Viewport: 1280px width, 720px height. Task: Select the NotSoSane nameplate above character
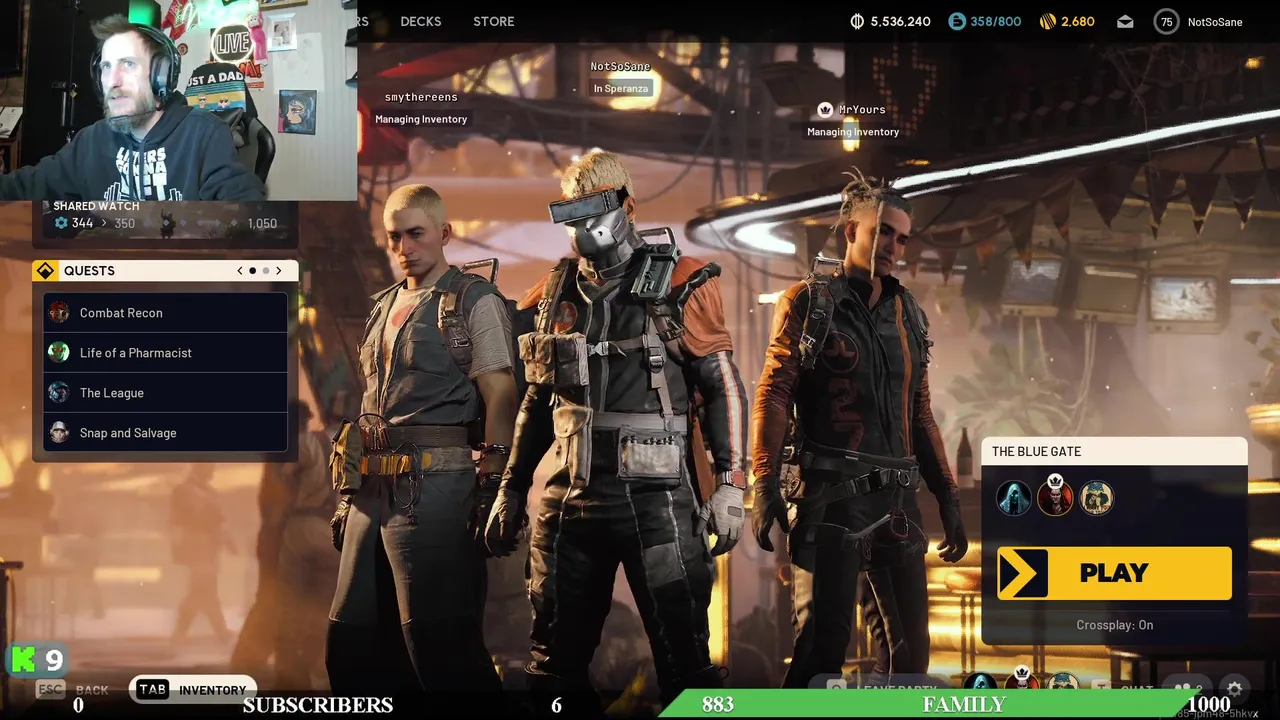[x=620, y=66]
